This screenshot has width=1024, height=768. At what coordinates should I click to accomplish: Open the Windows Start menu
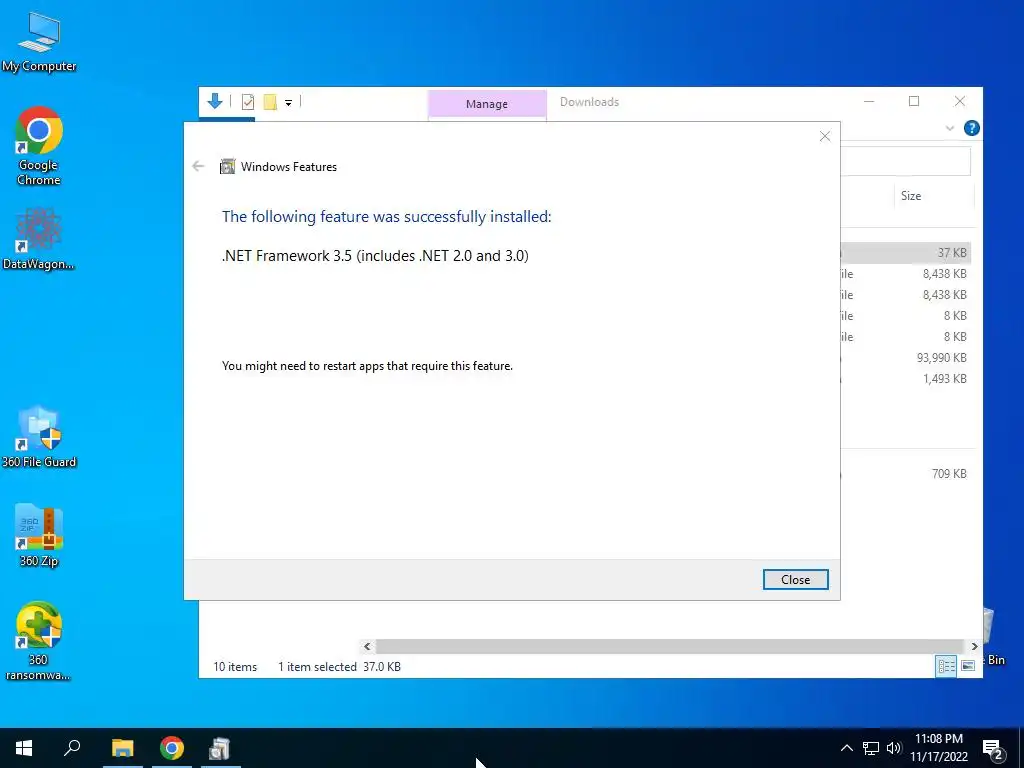coord(24,748)
